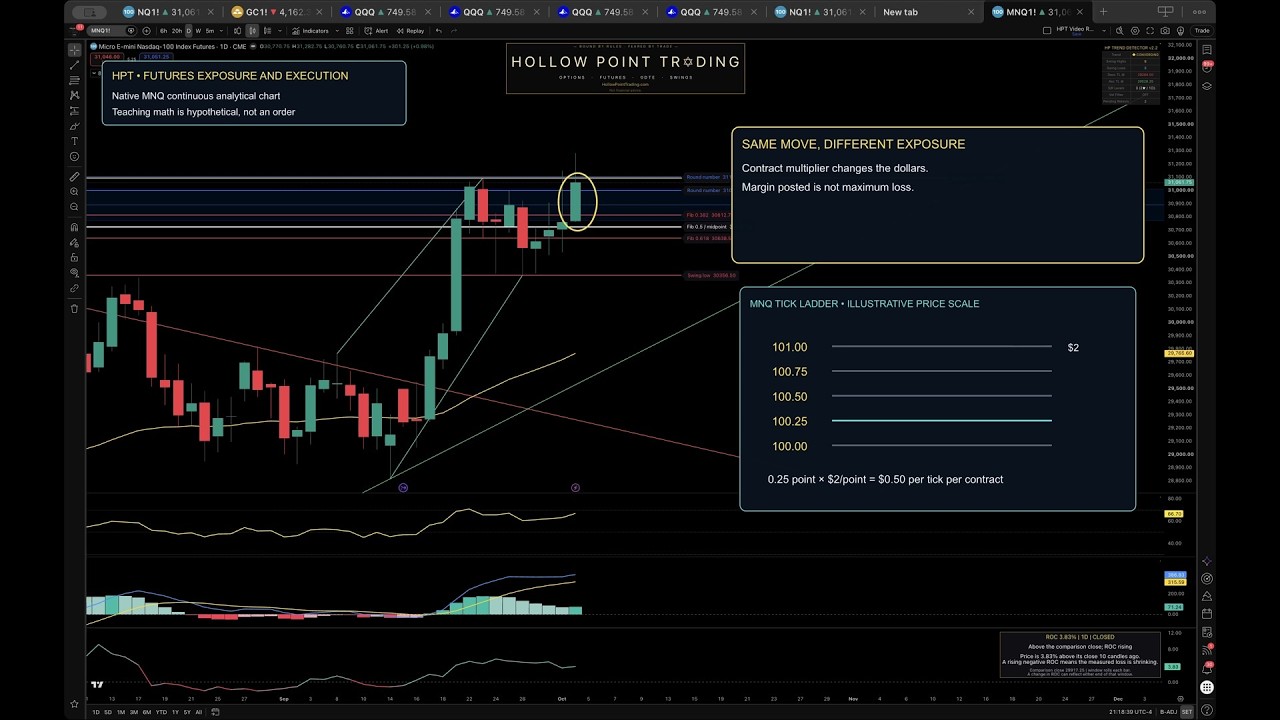
Task: Click the clock time display at bottom
Action: click(1129, 712)
